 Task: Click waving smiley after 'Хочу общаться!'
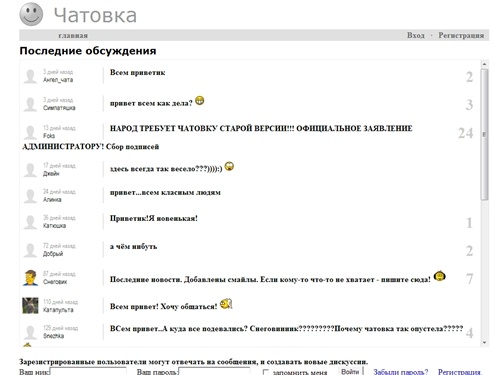[226, 303]
